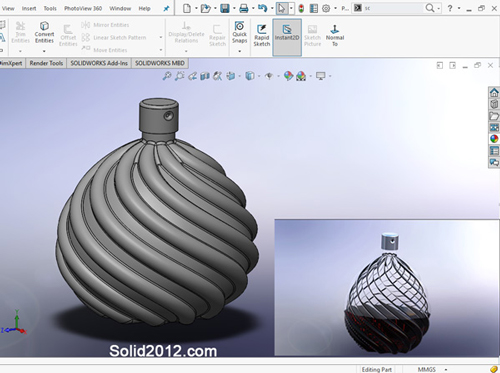500x373 pixels.
Task: Expand the Linear Sketch Pattern dropdown arrow
Action: pos(161,37)
